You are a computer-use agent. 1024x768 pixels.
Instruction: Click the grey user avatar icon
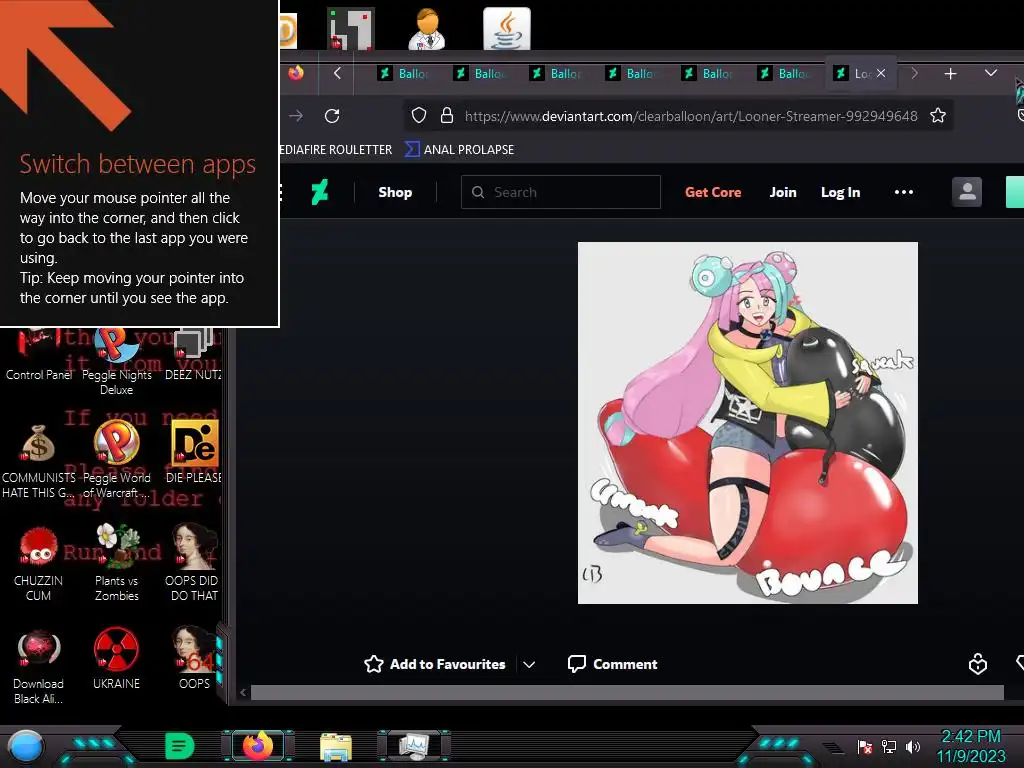(x=967, y=192)
